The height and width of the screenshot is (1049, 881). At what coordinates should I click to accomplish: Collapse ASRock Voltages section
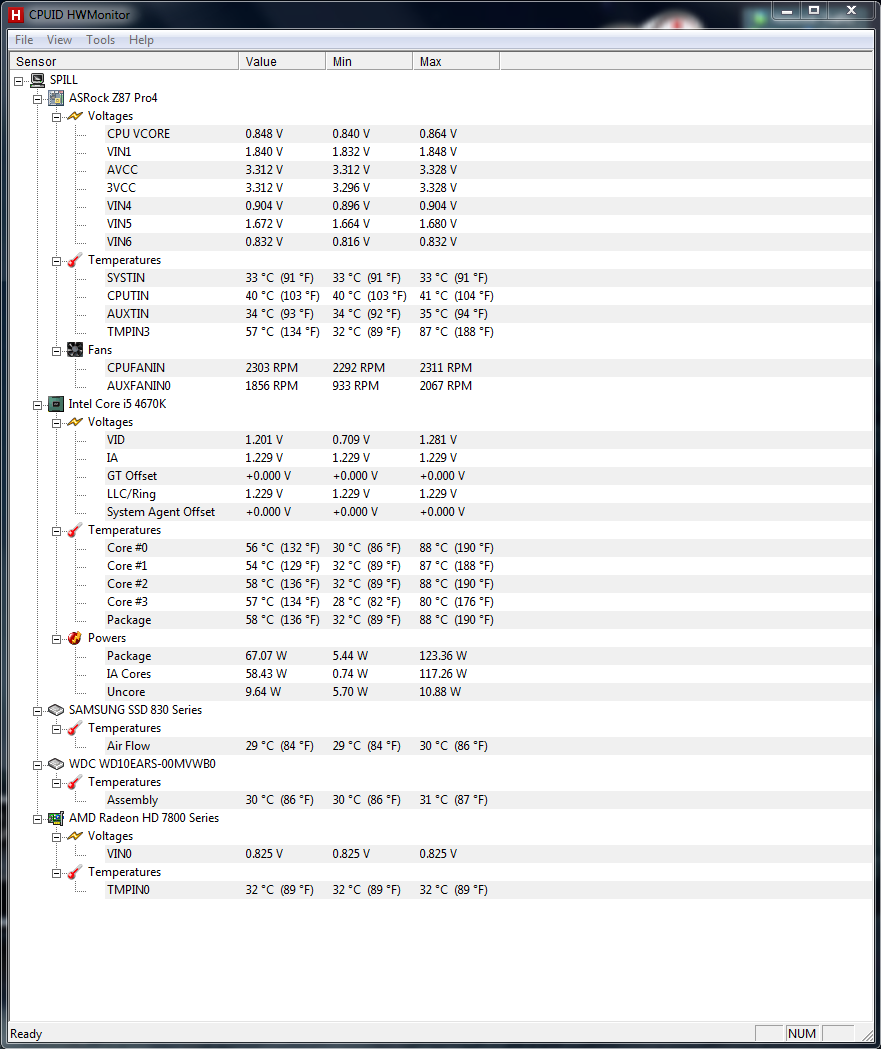click(x=57, y=117)
